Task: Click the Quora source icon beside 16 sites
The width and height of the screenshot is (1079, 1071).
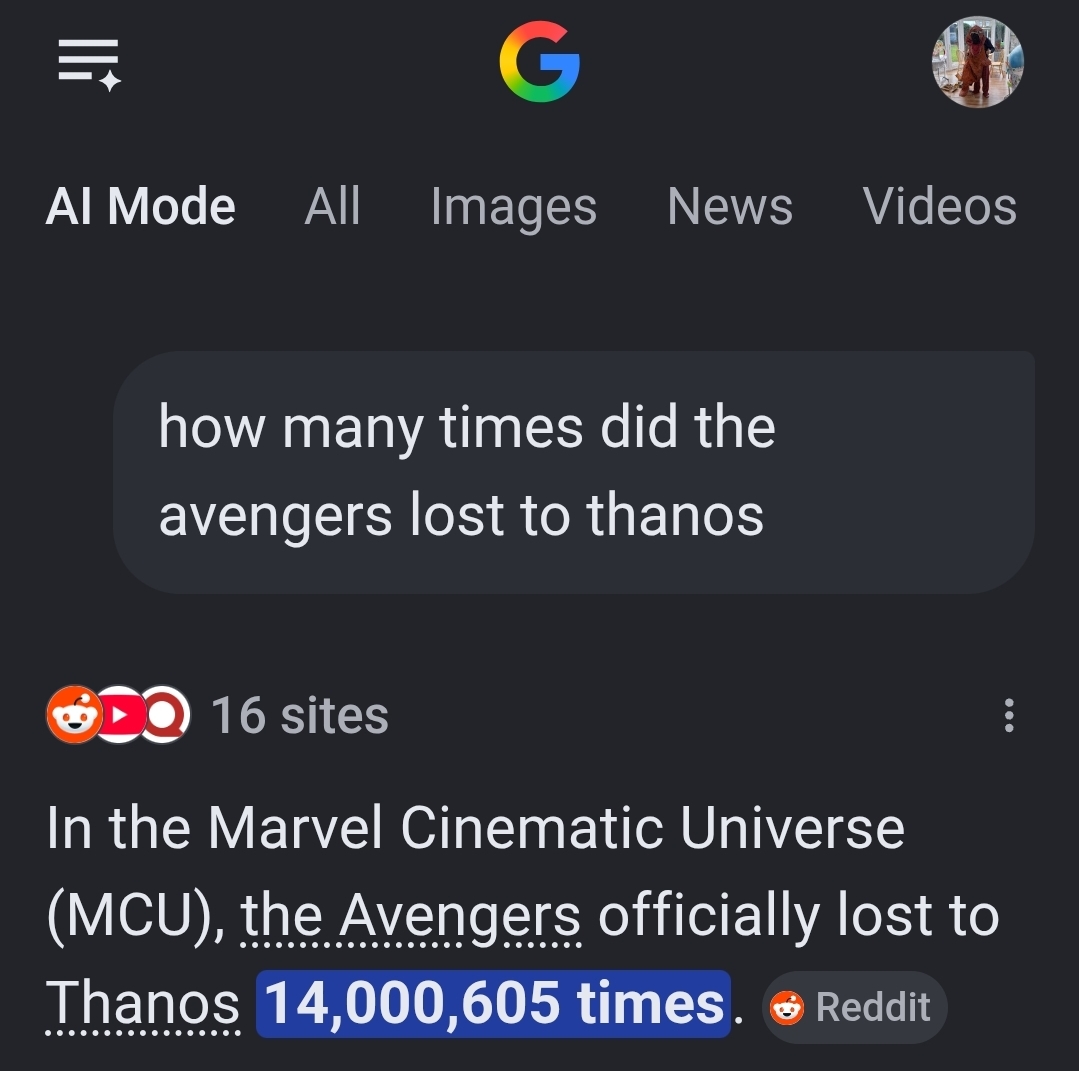Action: pos(164,714)
